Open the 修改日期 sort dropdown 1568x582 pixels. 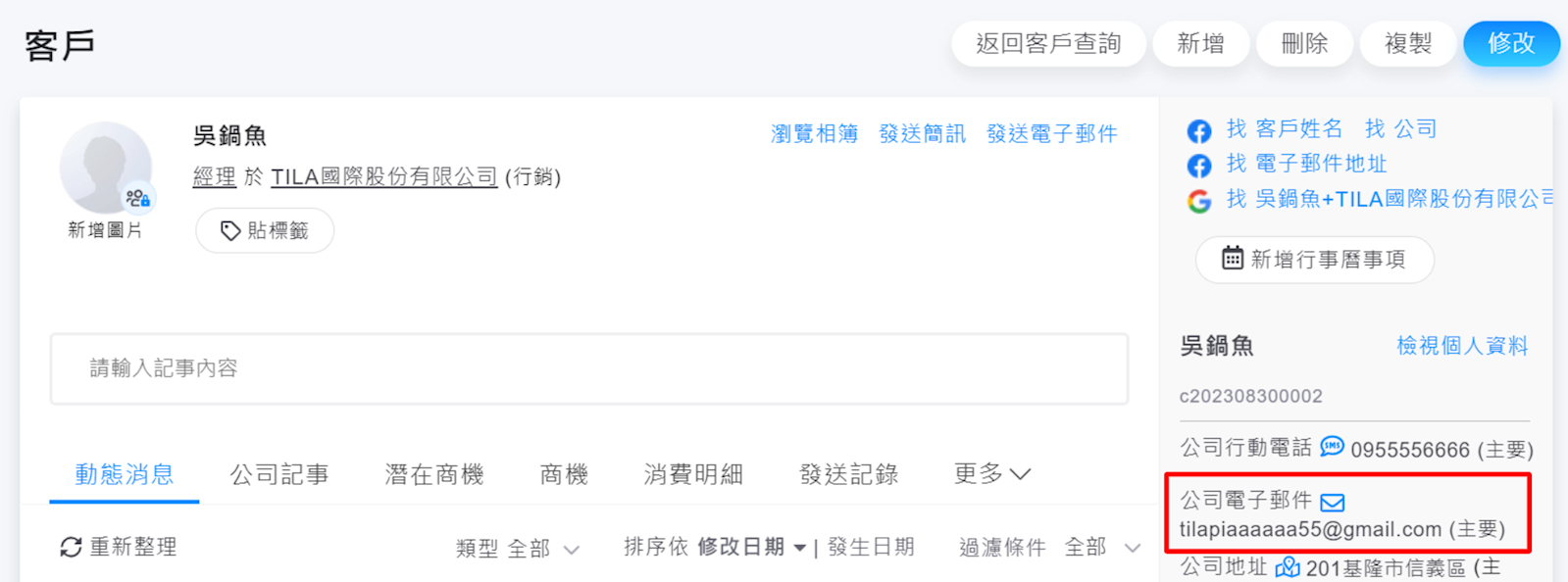pos(752,547)
